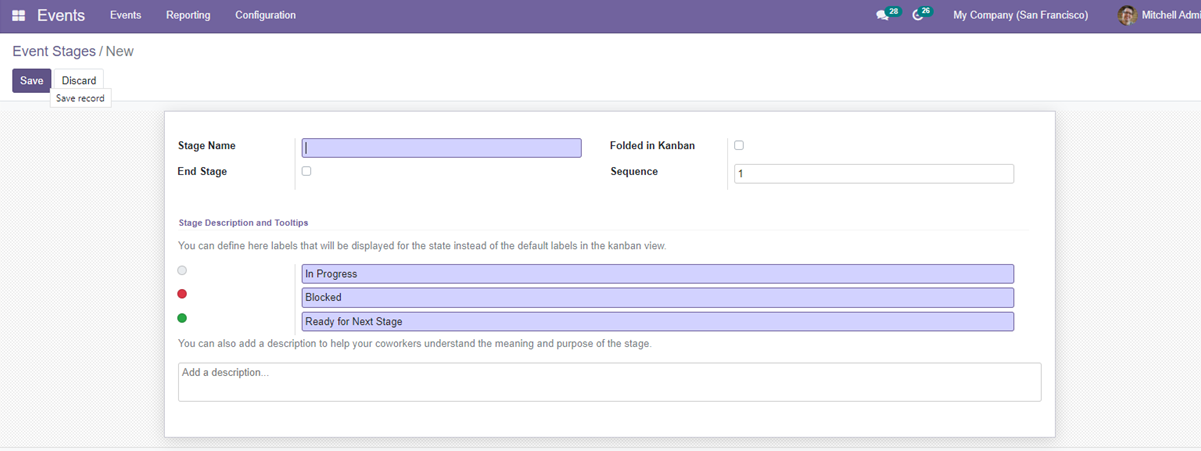This screenshot has width=1201, height=451.
Task: Discard the new stage record
Action: [79, 80]
